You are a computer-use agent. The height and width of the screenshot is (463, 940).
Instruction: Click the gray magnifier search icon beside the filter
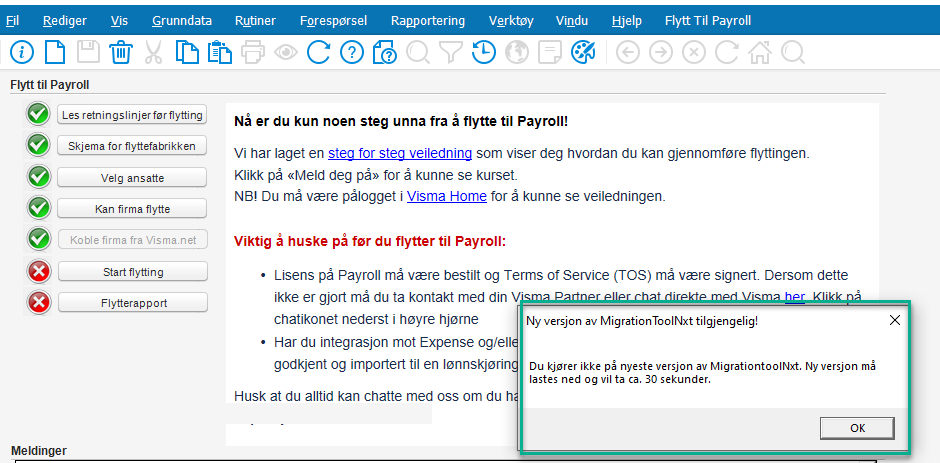click(x=418, y=52)
